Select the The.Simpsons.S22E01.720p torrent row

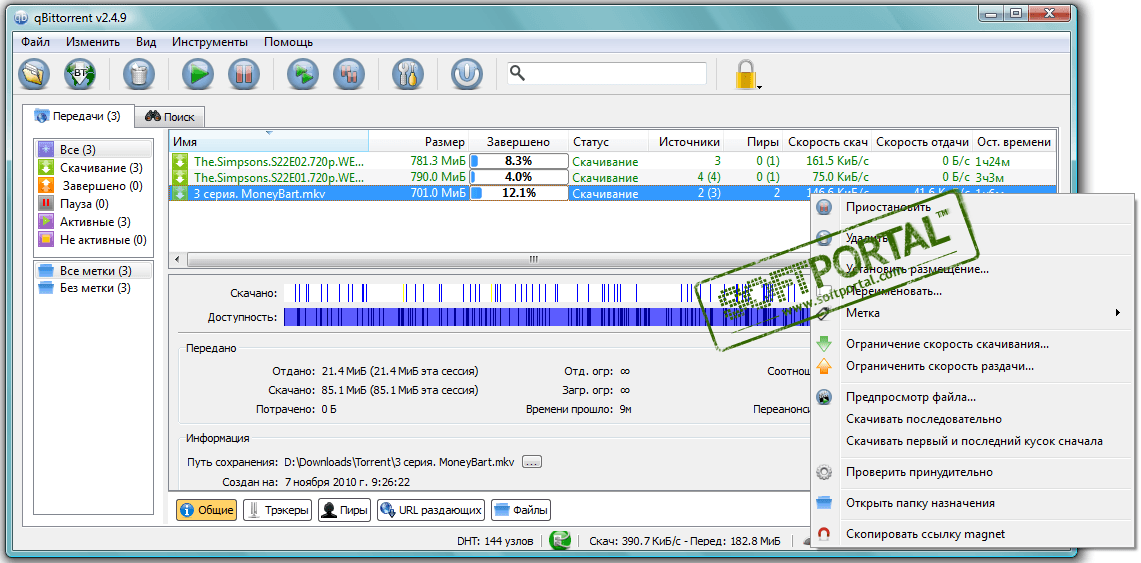(611, 177)
